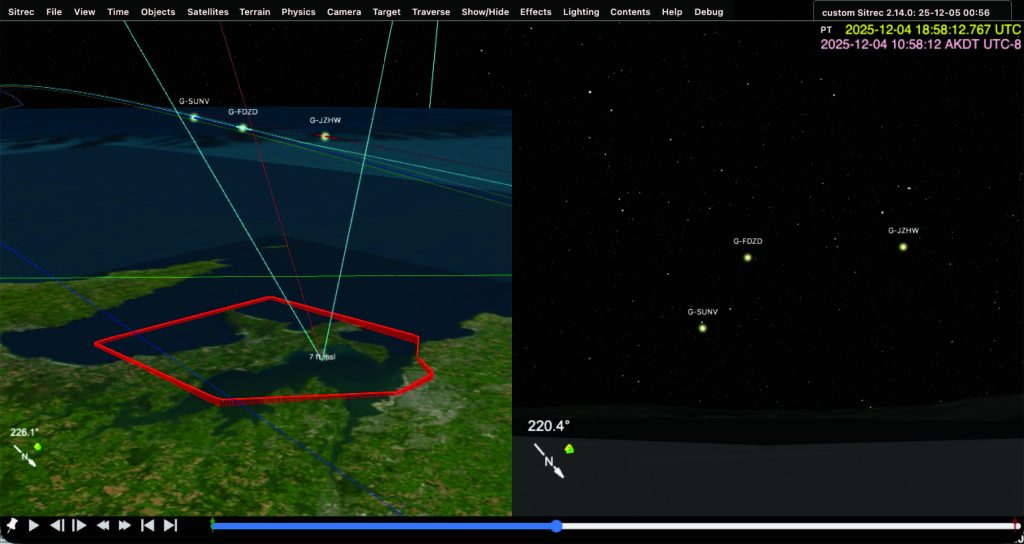Open the Camera menu
The width and height of the screenshot is (1024, 544).
click(x=344, y=12)
